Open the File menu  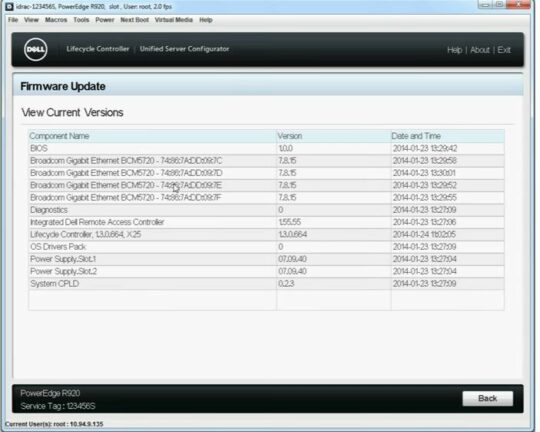[13, 20]
